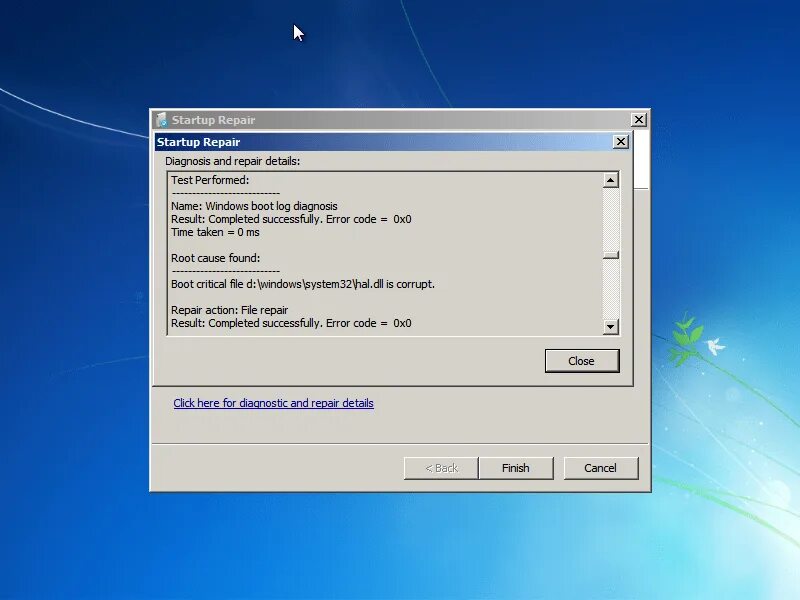Viewport: 800px width, 600px height.
Task: Click the Cancel button
Action: tap(601, 468)
